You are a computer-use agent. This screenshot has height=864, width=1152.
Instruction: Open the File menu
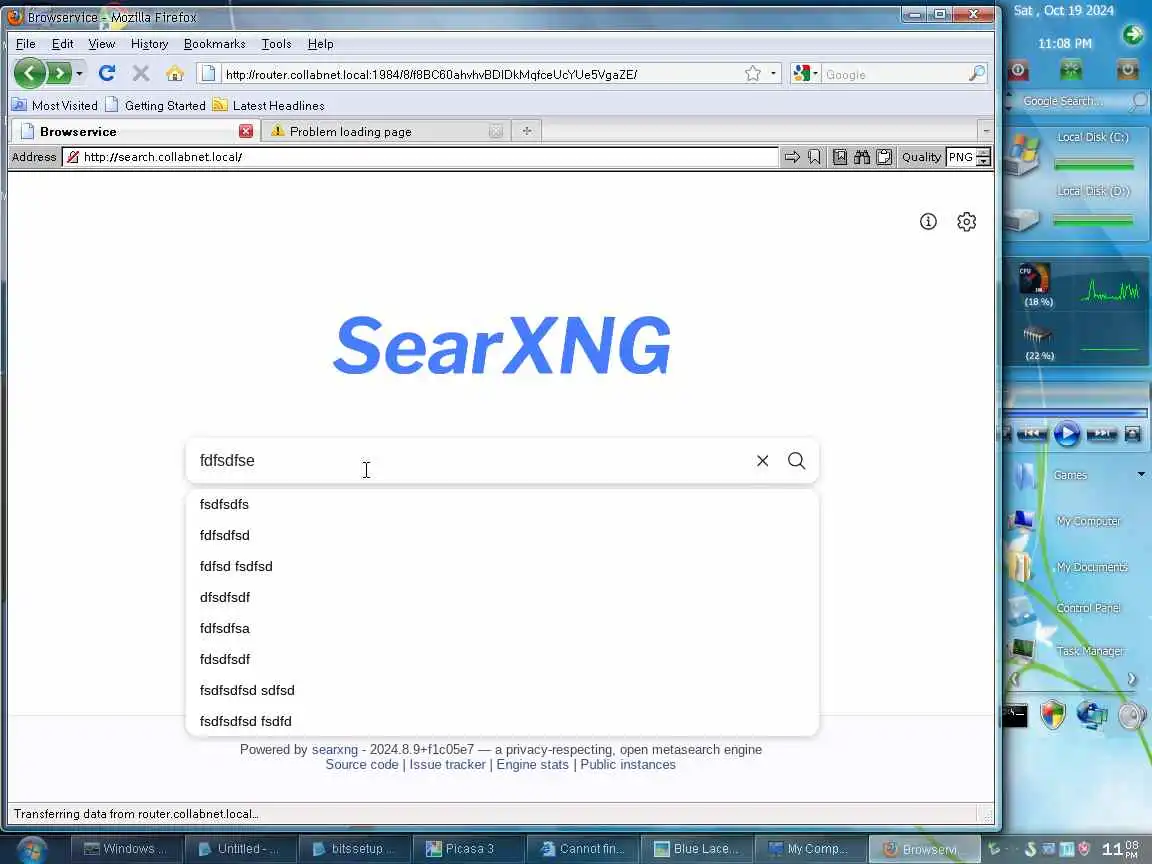click(x=26, y=43)
